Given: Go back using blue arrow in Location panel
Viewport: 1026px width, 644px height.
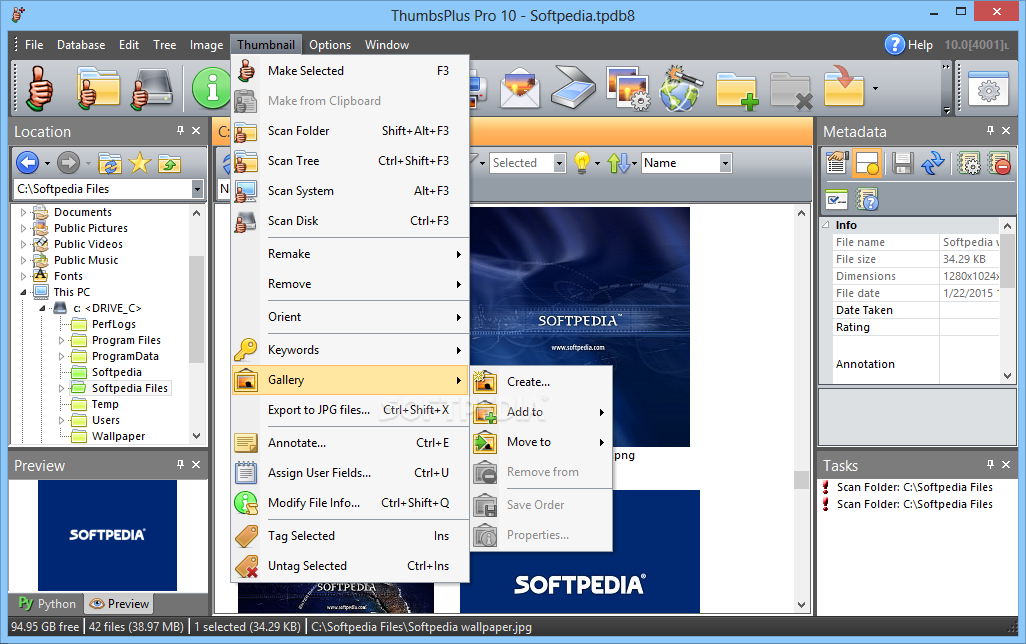Looking at the screenshot, I should (x=27, y=162).
